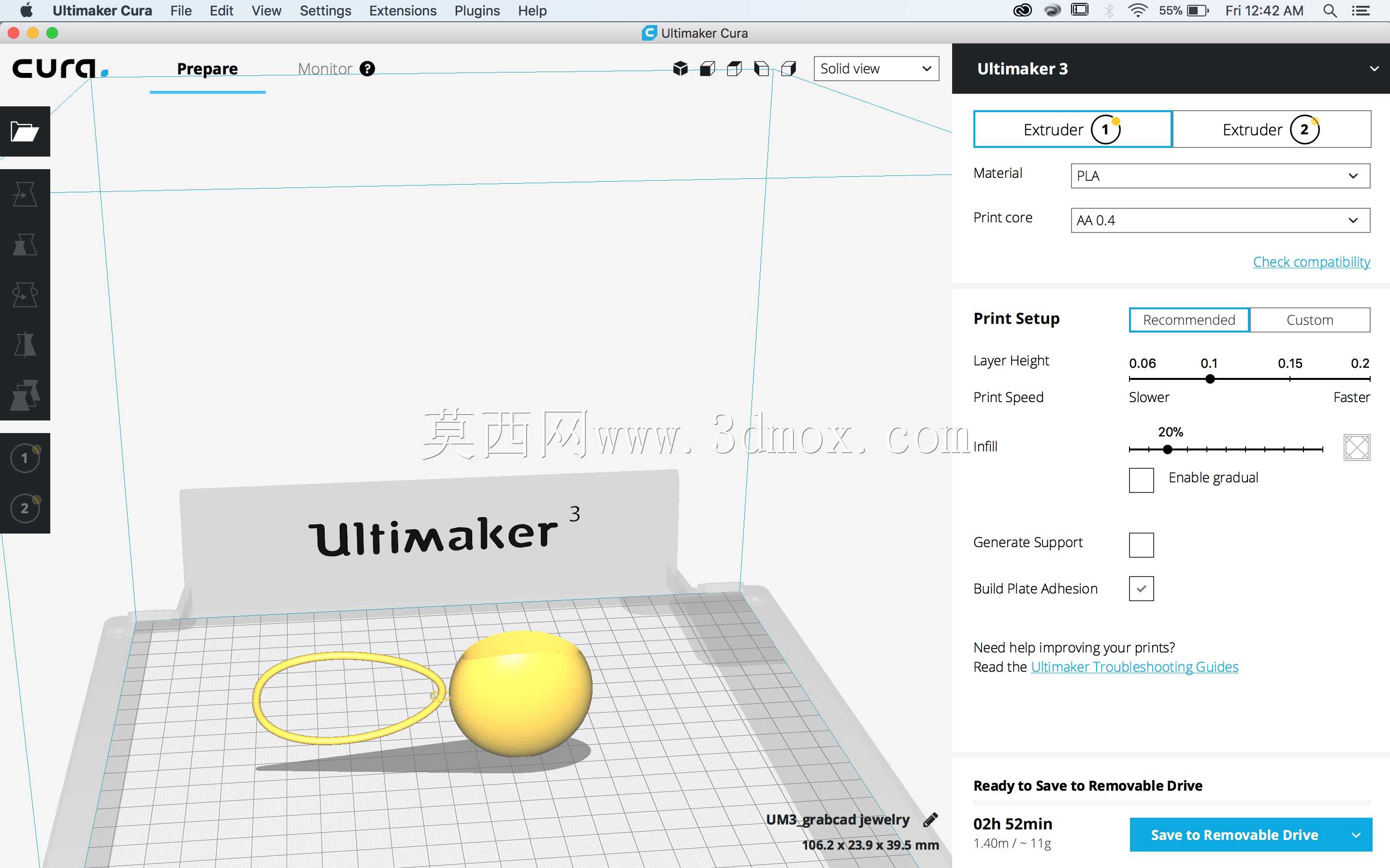Switch the camera to 3D view
This screenshot has height=868, width=1390.
point(680,69)
